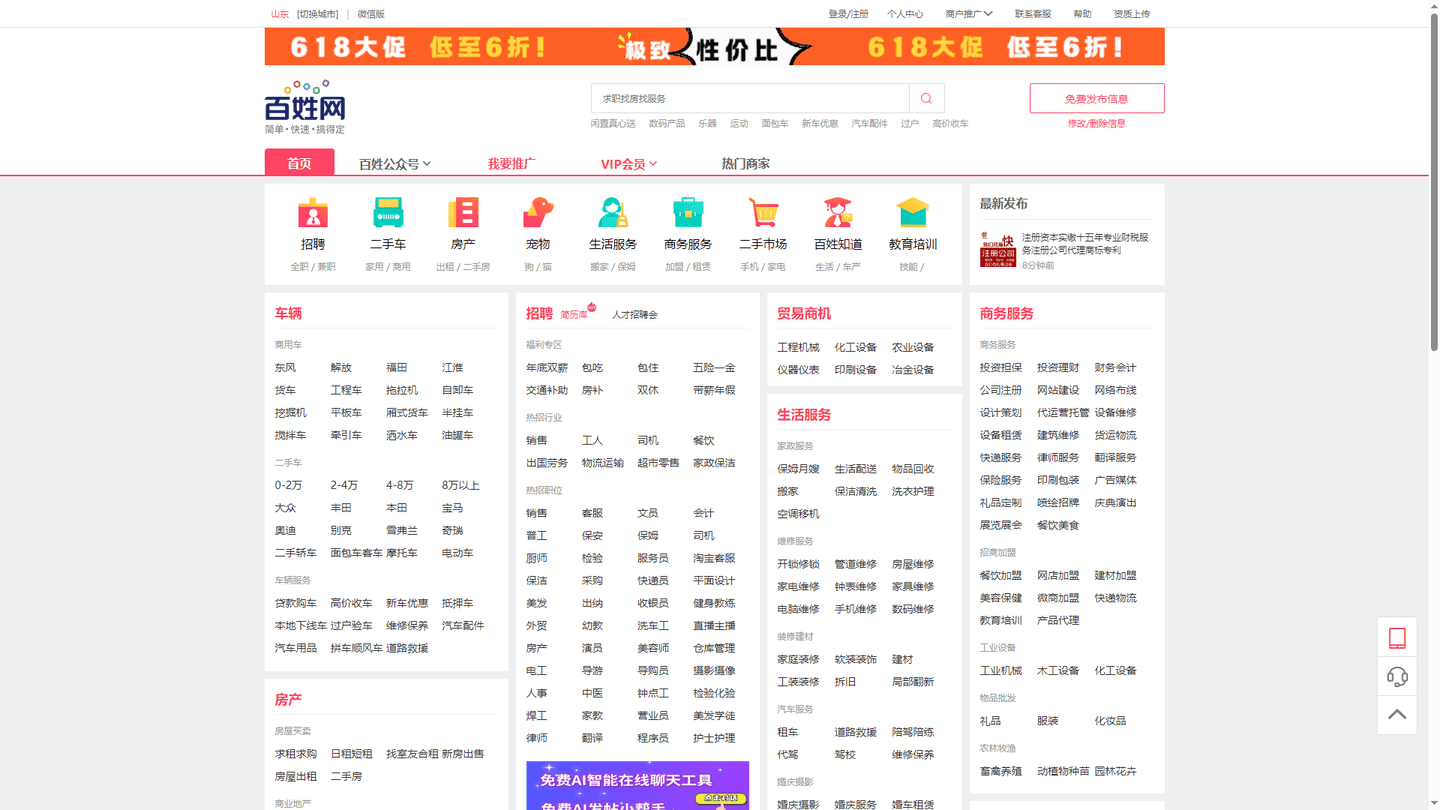Screen dimensions: 1440x810
Task: Open the 房产 category icon
Action: click(x=463, y=213)
